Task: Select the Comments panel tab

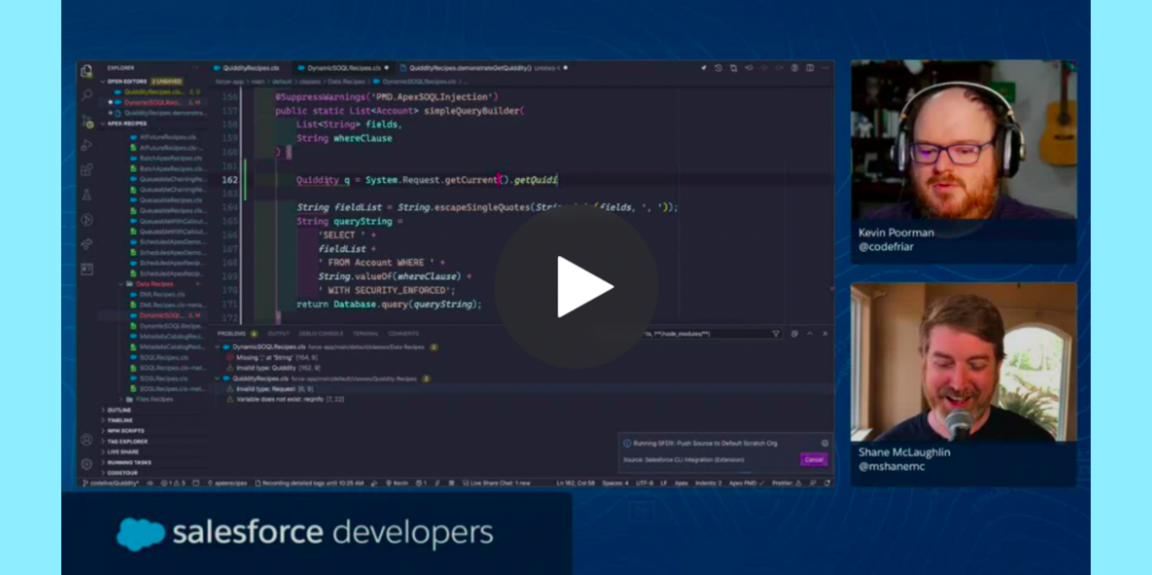Action: click(403, 333)
